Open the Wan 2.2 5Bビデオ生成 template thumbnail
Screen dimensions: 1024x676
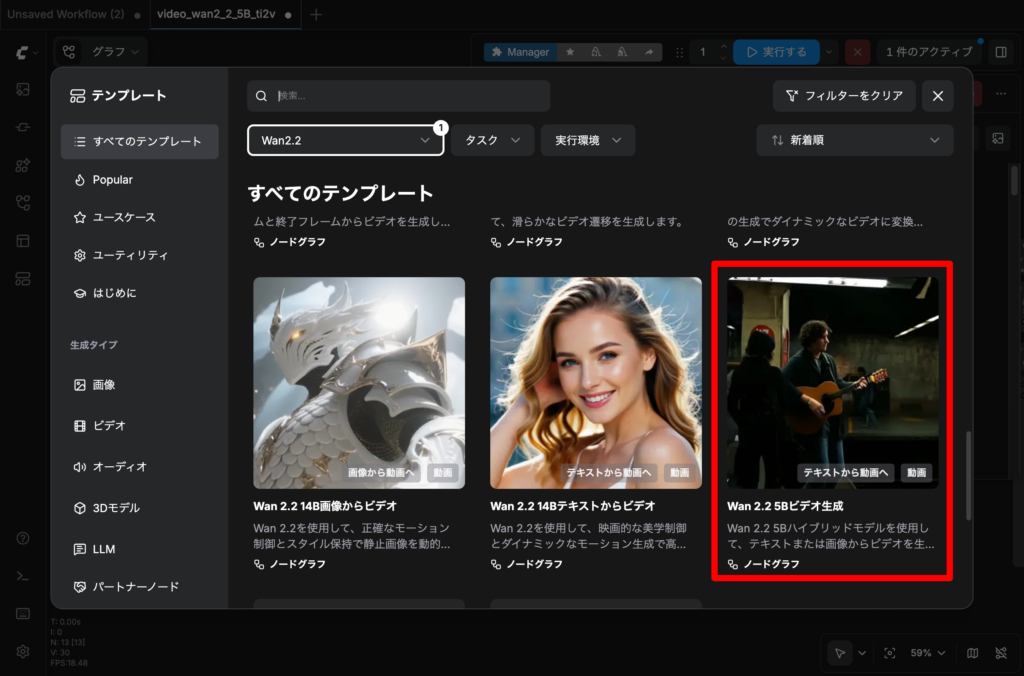[x=832, y=382]
